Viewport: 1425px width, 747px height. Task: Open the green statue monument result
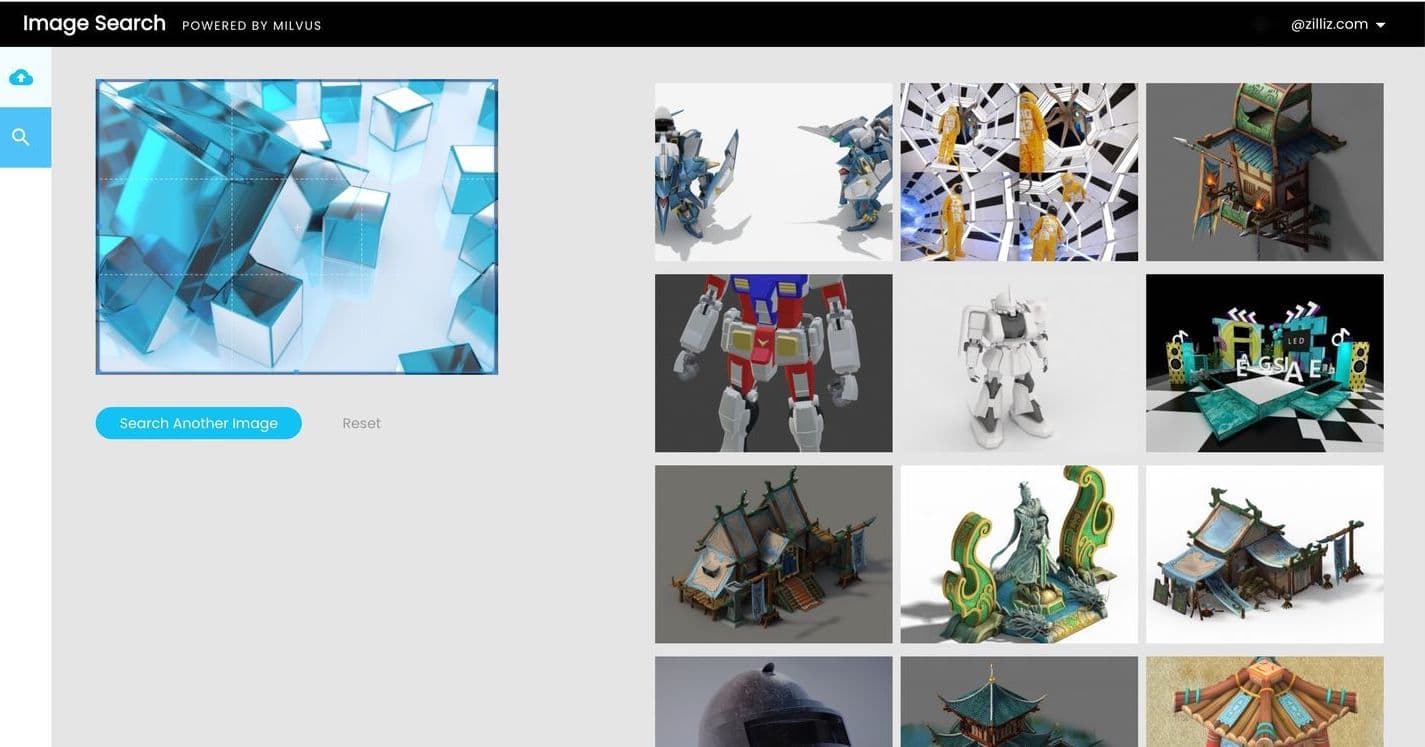(x=1018, y=553)
